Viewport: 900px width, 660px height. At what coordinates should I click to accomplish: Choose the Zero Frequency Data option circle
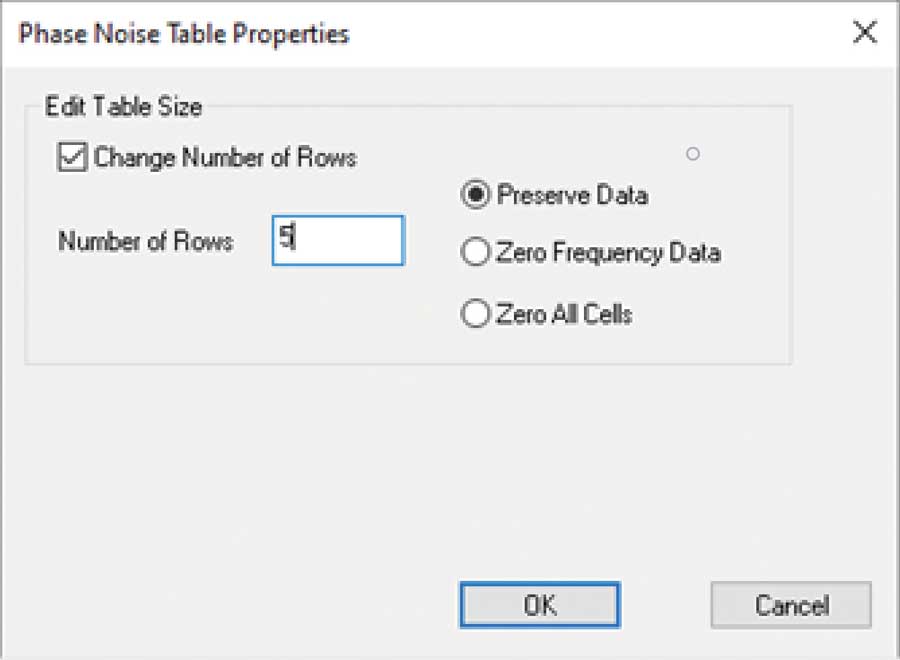(475, 252)
